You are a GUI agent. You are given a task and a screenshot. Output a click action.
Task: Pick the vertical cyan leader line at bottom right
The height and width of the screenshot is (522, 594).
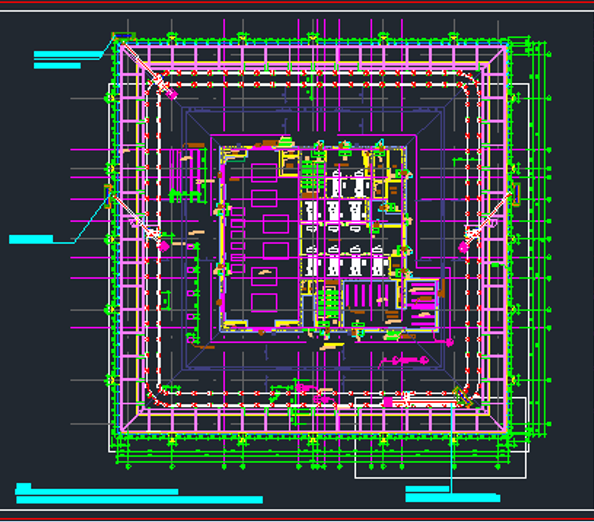pyautogui.click(x=451, y=448)
